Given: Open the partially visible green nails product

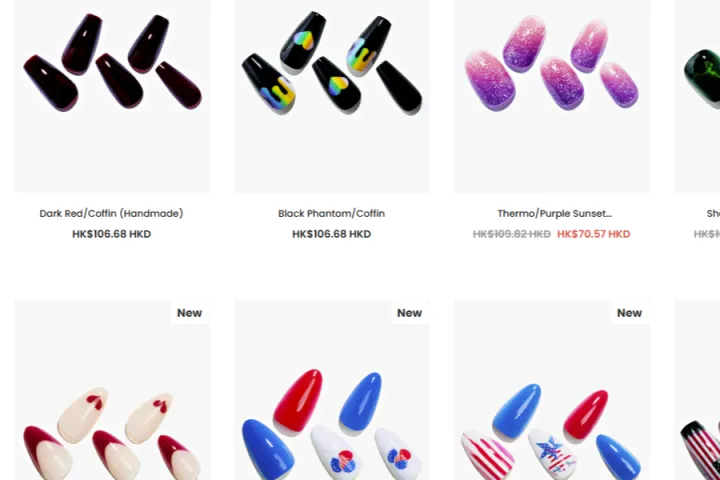Looking at the screenshot, I should pyautogui.click(x=697, y=96).
